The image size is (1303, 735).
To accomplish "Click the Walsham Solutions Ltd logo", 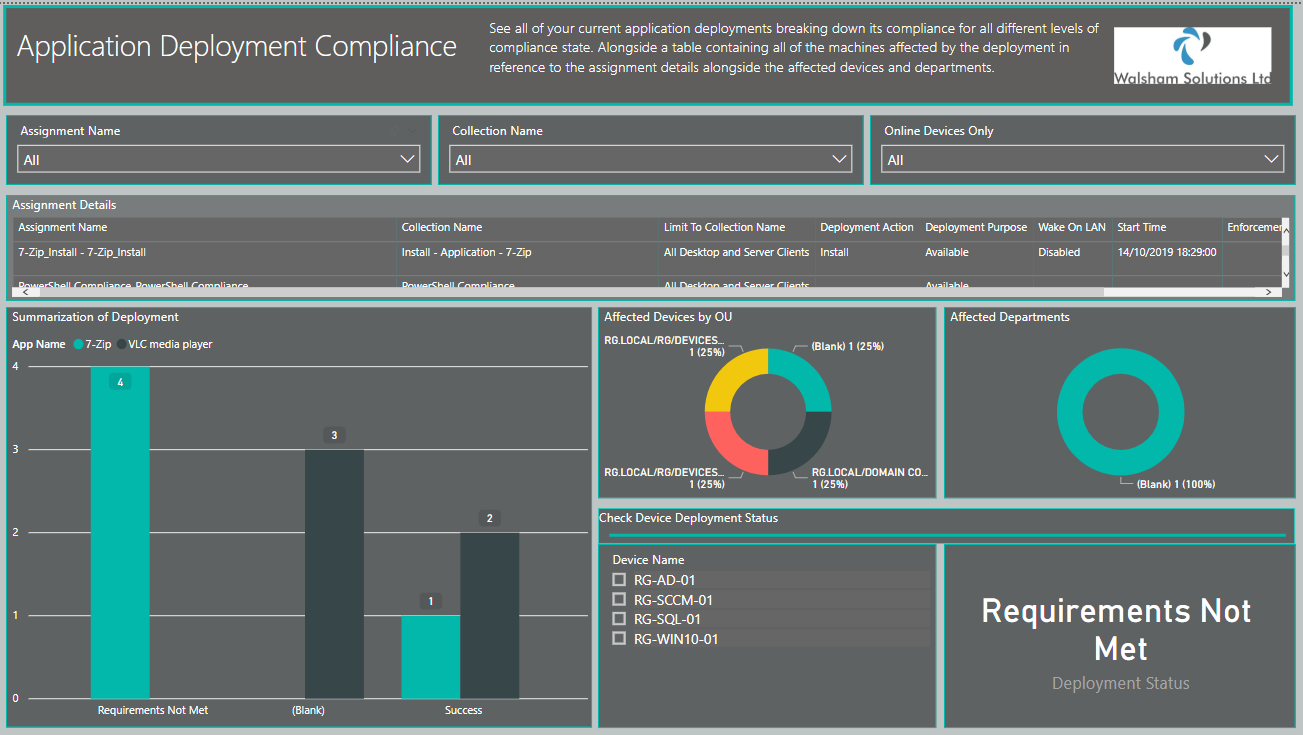I will (1192, 56).
